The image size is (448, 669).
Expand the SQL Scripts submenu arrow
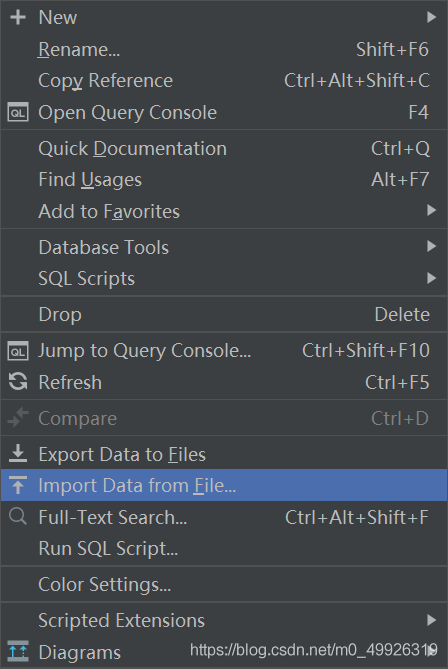pos(431,278)
